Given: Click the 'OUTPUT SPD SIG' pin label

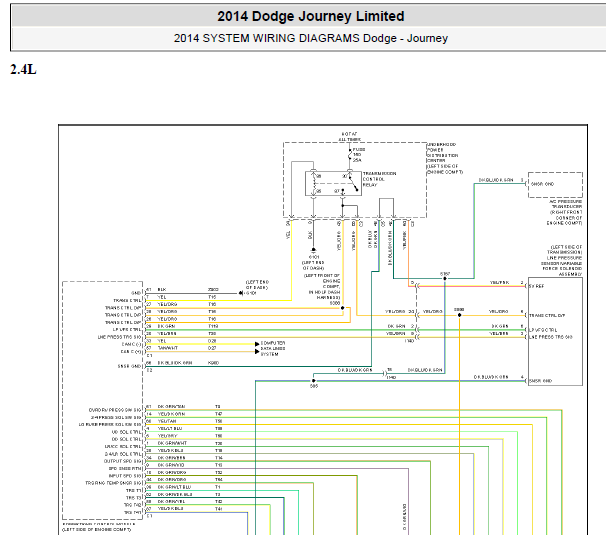Looking at the screenshot, I should (123, 461).
